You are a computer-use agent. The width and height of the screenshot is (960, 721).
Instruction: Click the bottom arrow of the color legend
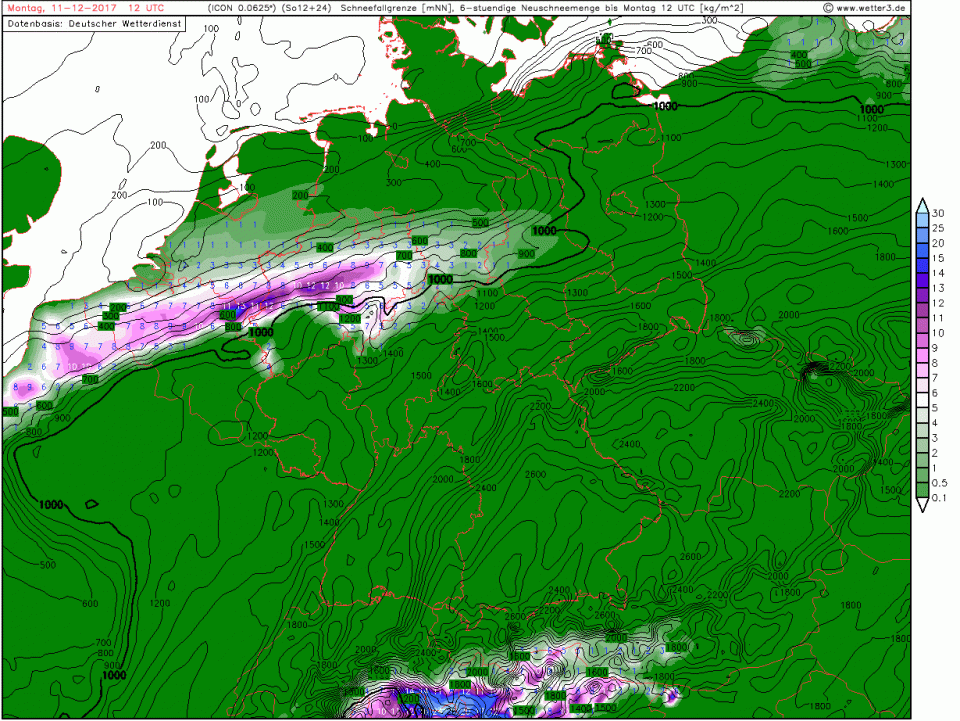tap(922, 506)
